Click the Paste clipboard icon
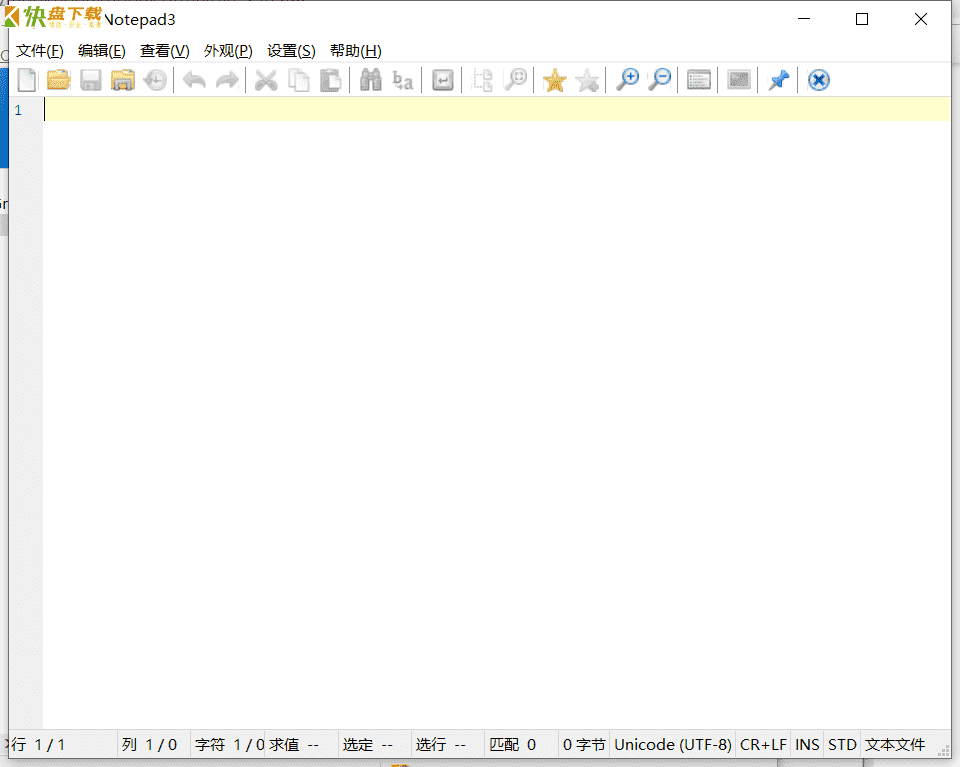 click(331, 80)
